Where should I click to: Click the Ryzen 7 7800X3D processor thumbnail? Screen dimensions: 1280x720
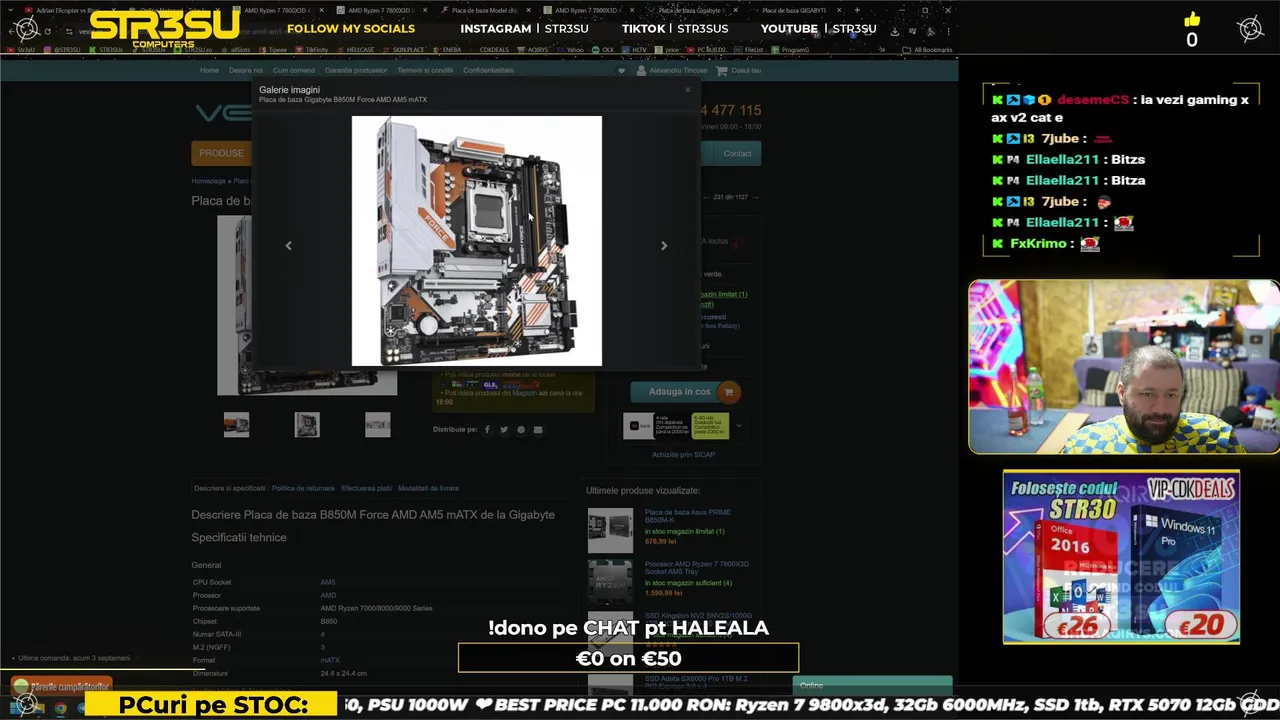(610, 582)
